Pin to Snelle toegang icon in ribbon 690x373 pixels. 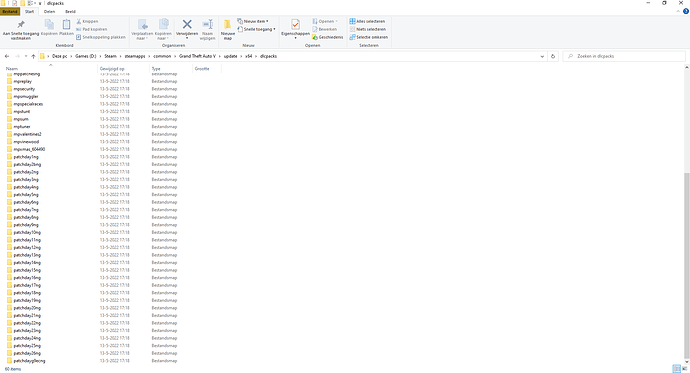pyautogui.click(x=21, y=25)
